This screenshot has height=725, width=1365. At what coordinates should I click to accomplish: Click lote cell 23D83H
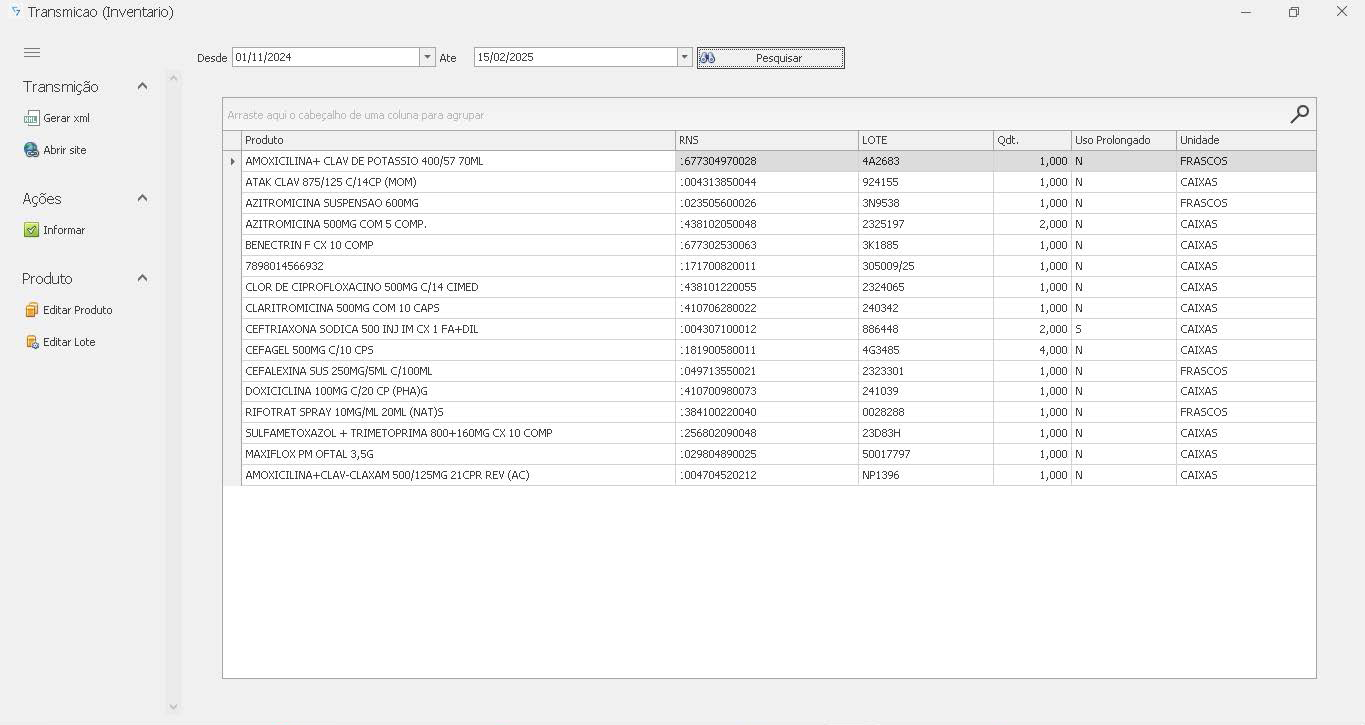pyautogui.click(x=926, y=433)
